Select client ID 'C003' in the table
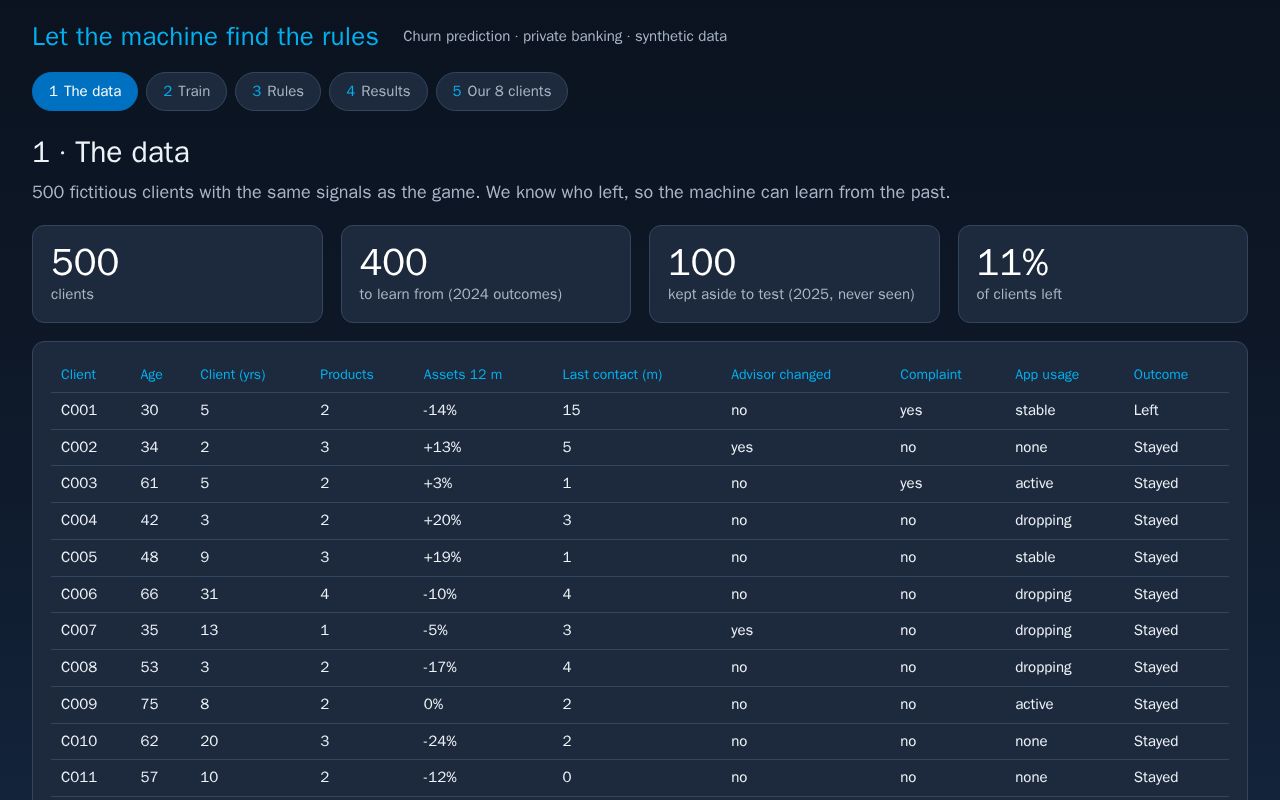 coord(79,483)
